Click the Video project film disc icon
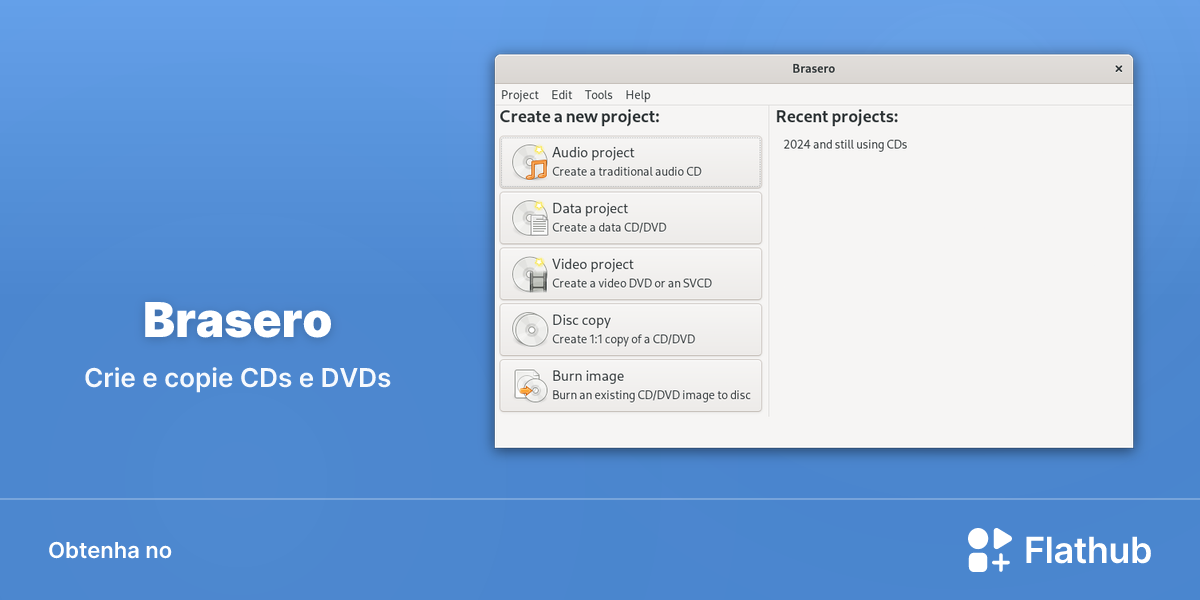 pyautogui.click(x=530, y=274)
